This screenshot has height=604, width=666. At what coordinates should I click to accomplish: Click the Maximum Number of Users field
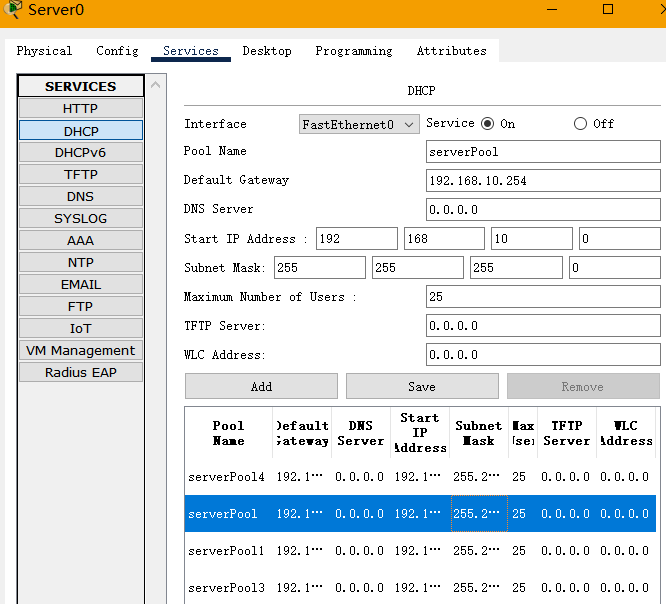click(x=542, y=297)
